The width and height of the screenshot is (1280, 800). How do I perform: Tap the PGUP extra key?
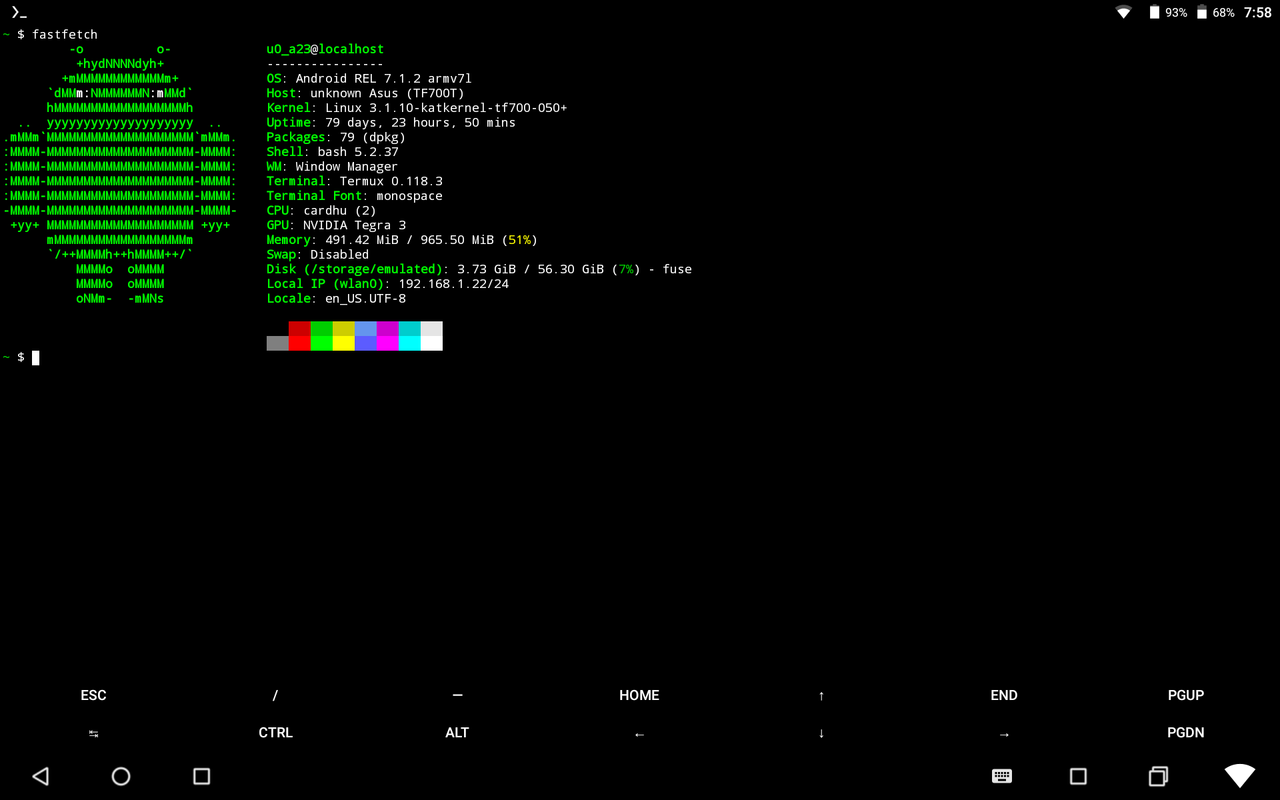(x=1186, y=695)
